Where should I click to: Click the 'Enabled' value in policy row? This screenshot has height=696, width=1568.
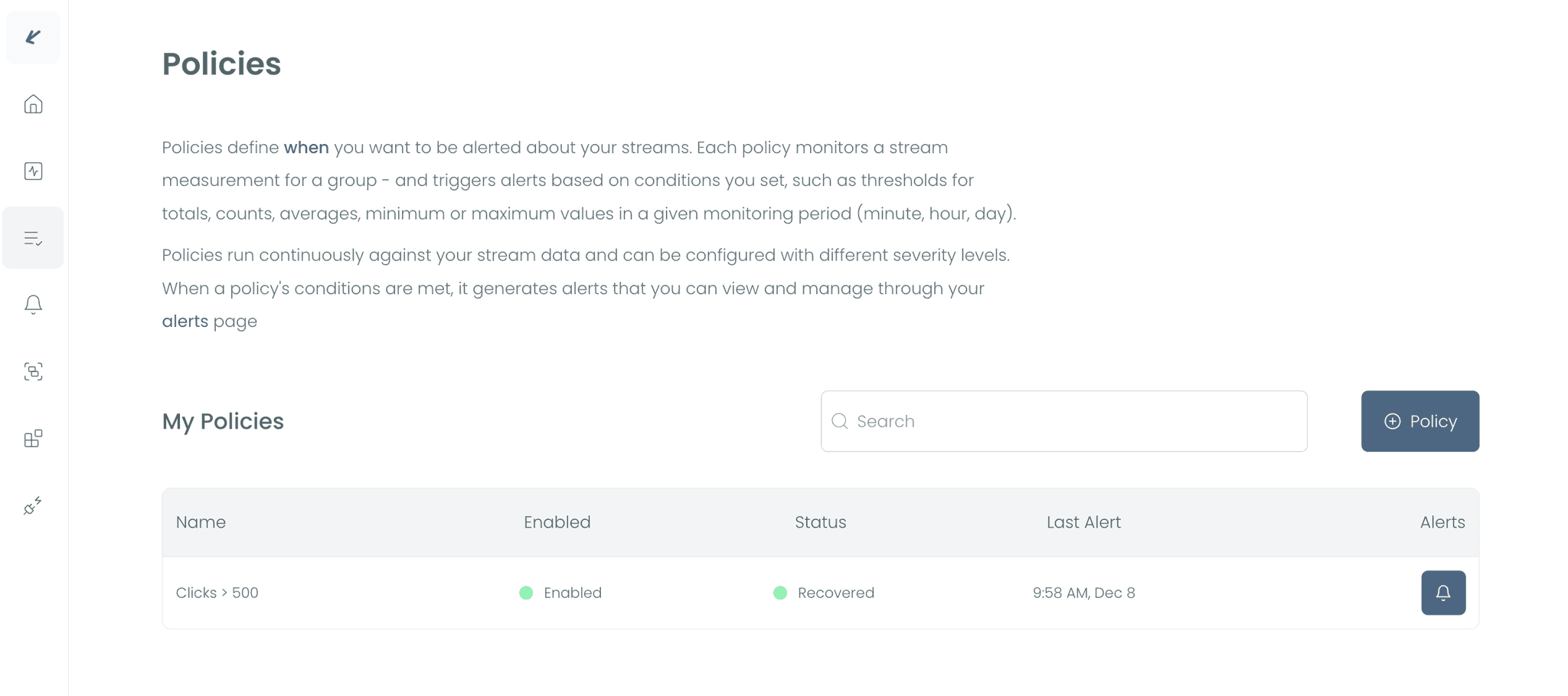click(573, 593)
